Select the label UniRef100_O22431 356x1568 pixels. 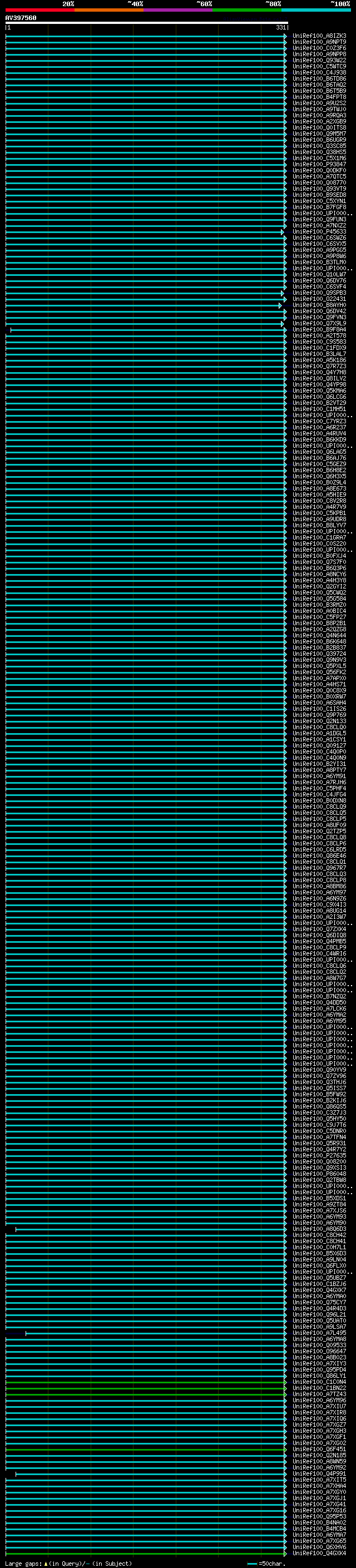(x=319, y=299)
